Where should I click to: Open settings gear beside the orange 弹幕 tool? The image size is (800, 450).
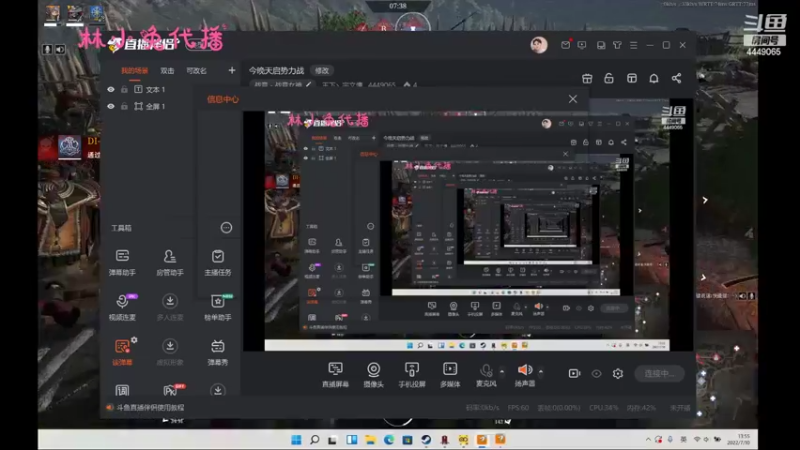[x=134, y=340]
